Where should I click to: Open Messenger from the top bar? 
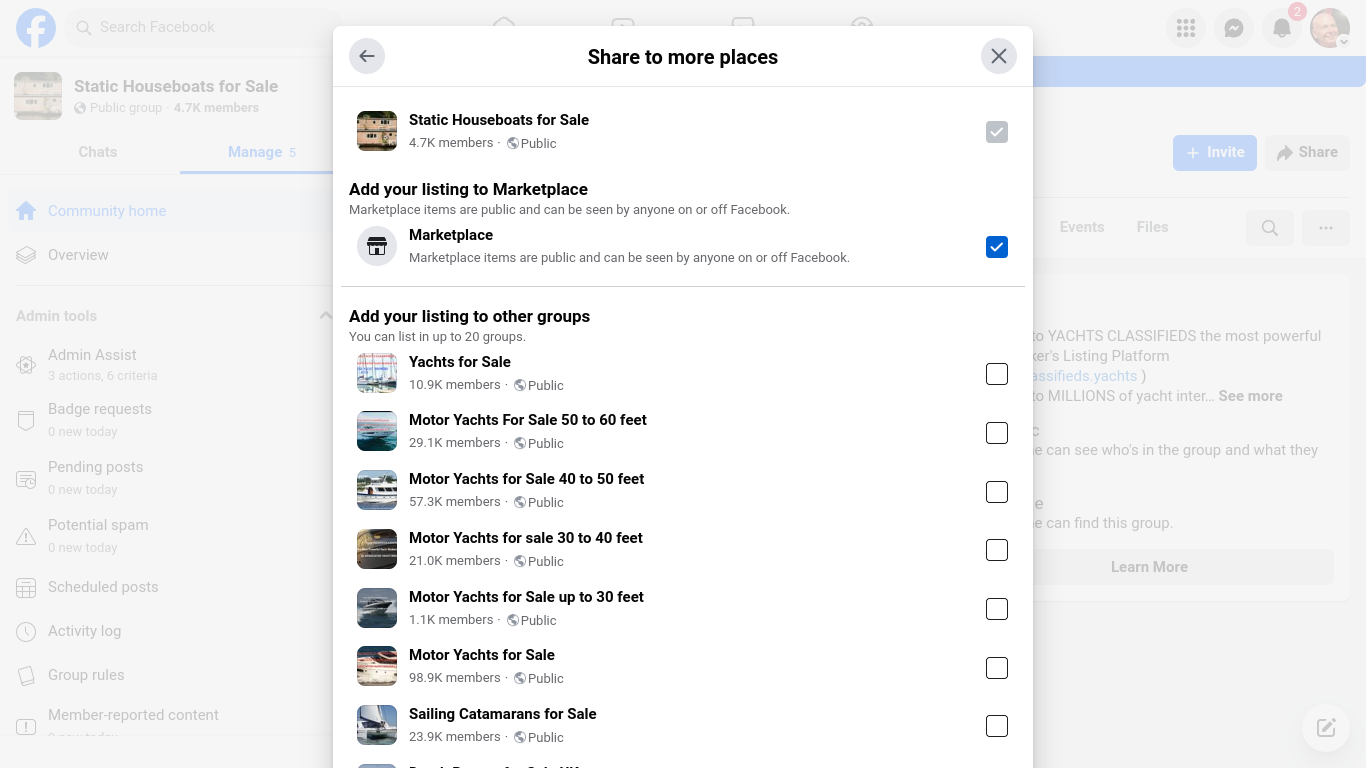point(1234,28)
